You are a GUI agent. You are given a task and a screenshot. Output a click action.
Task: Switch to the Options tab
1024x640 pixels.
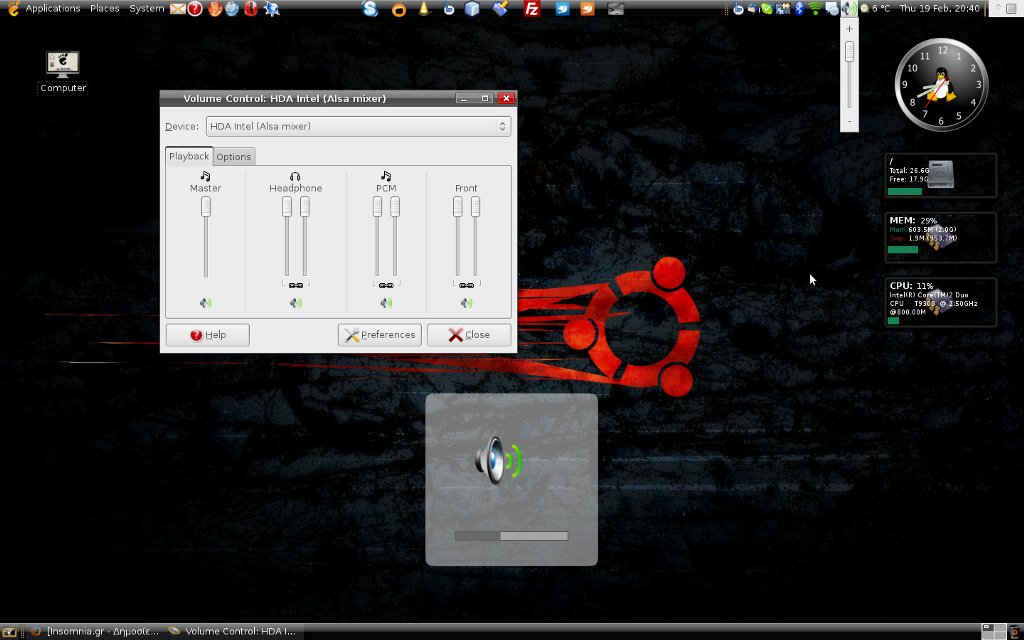233,157
